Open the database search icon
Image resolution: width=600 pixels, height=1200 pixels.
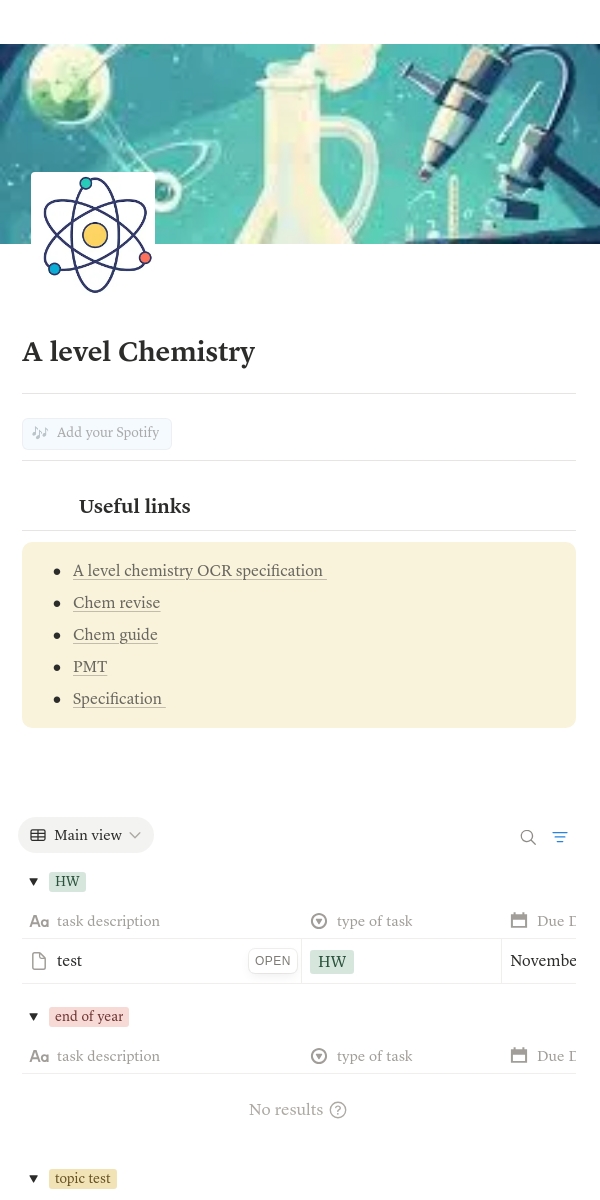528,837
